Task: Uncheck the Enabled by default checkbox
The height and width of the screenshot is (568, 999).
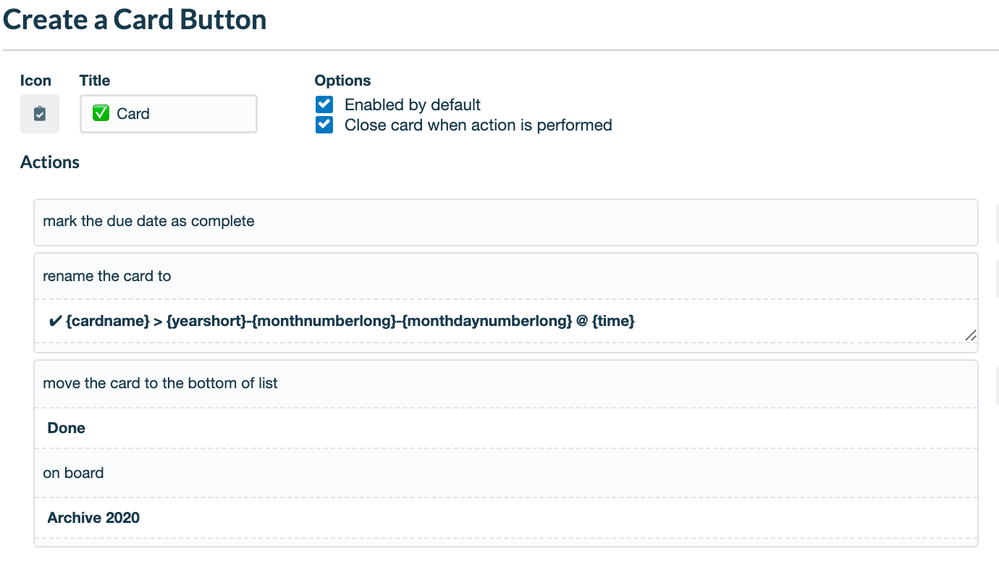Action: point(324,104)
